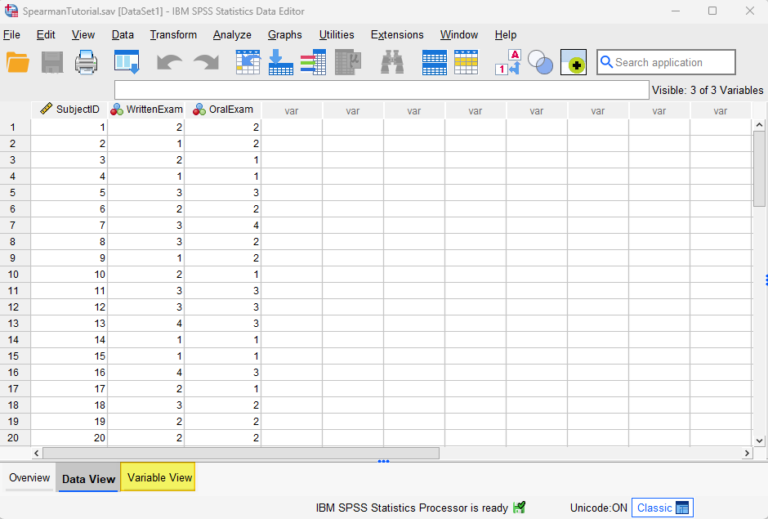The height and width of the screenshot is (519, 768).
Task: Click the vertical scrollbar down arrow
Action: 759,439
